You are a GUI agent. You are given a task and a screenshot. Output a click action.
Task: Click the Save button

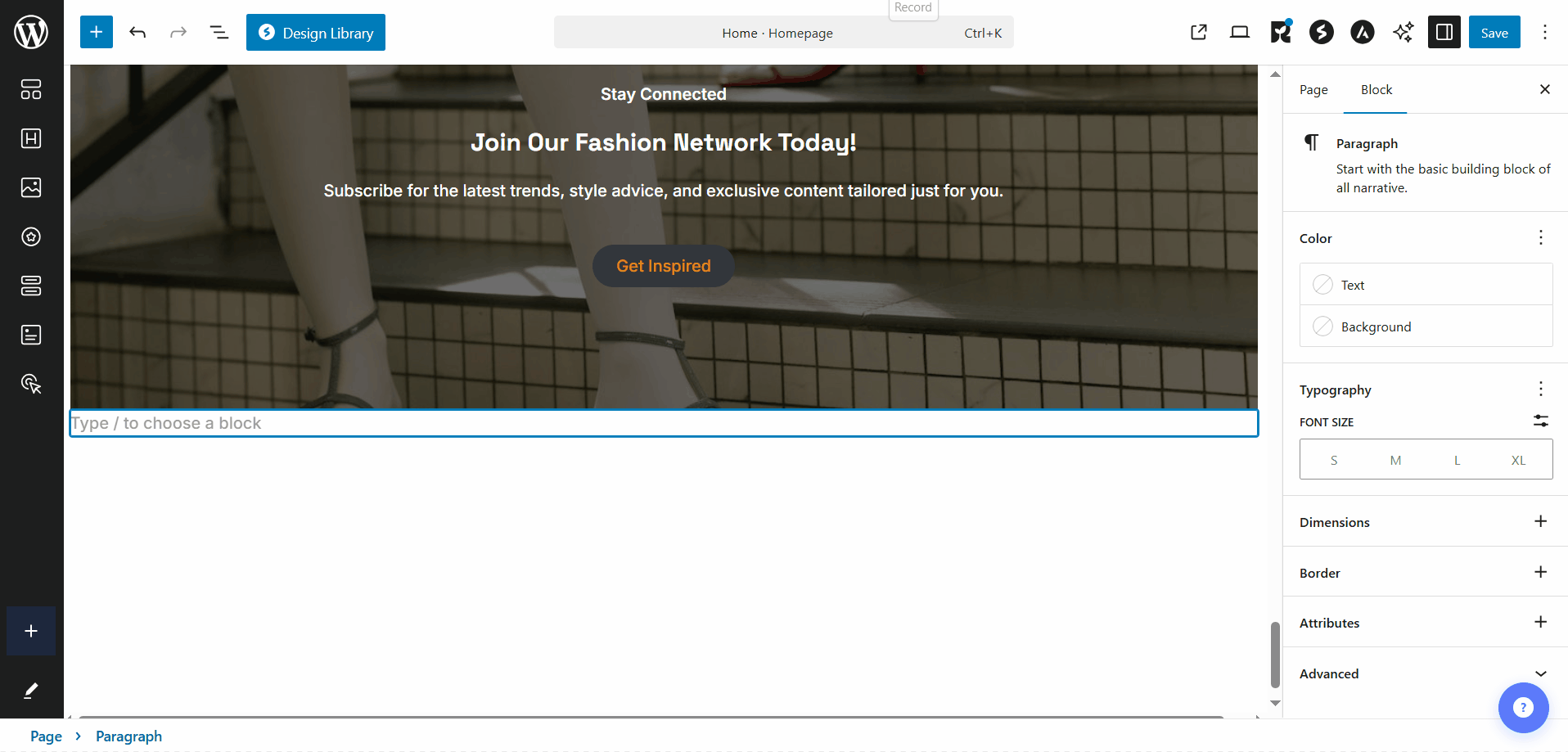point(1494,32)
